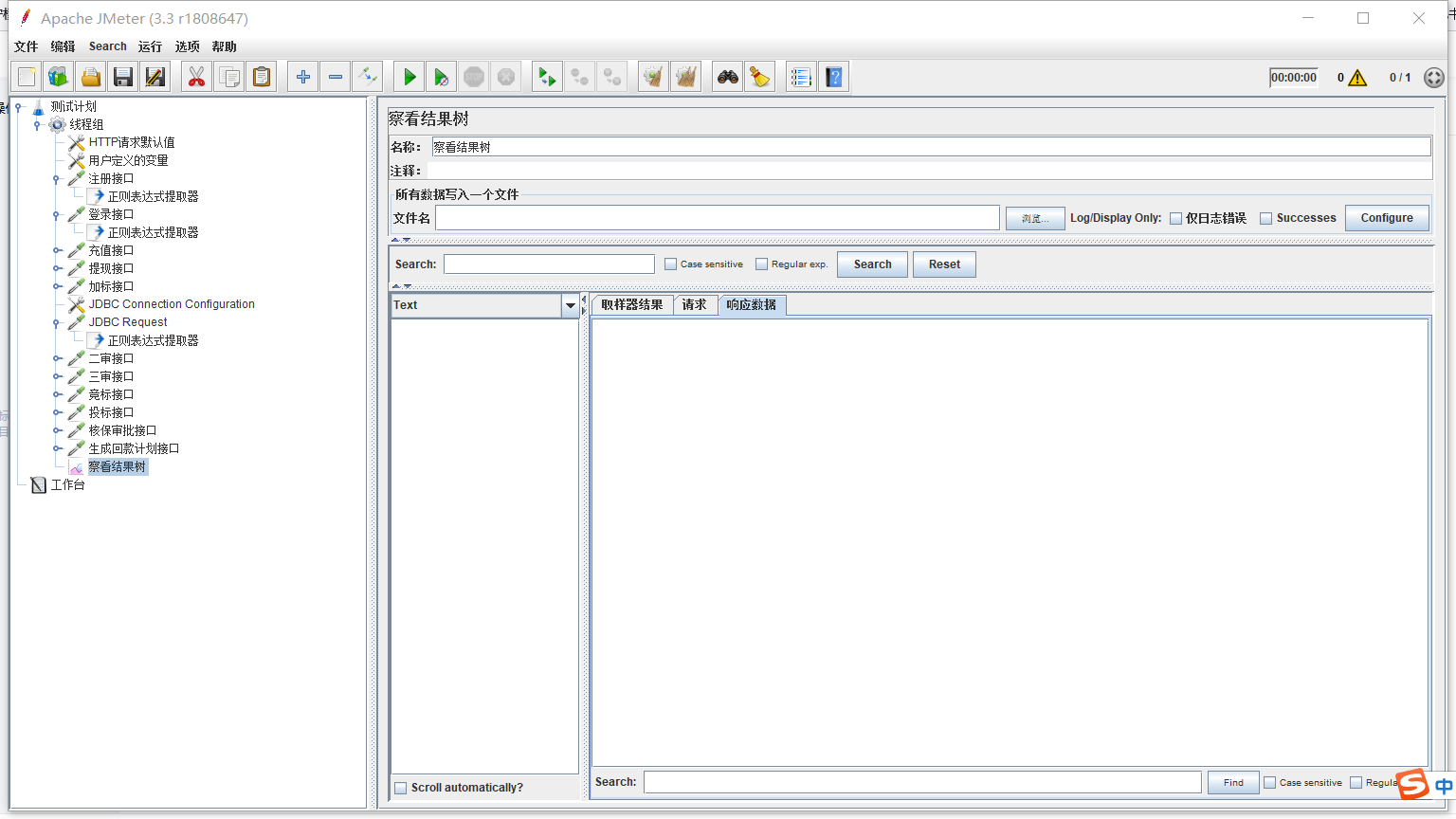Click the 文件名 input field

point(718,218)
